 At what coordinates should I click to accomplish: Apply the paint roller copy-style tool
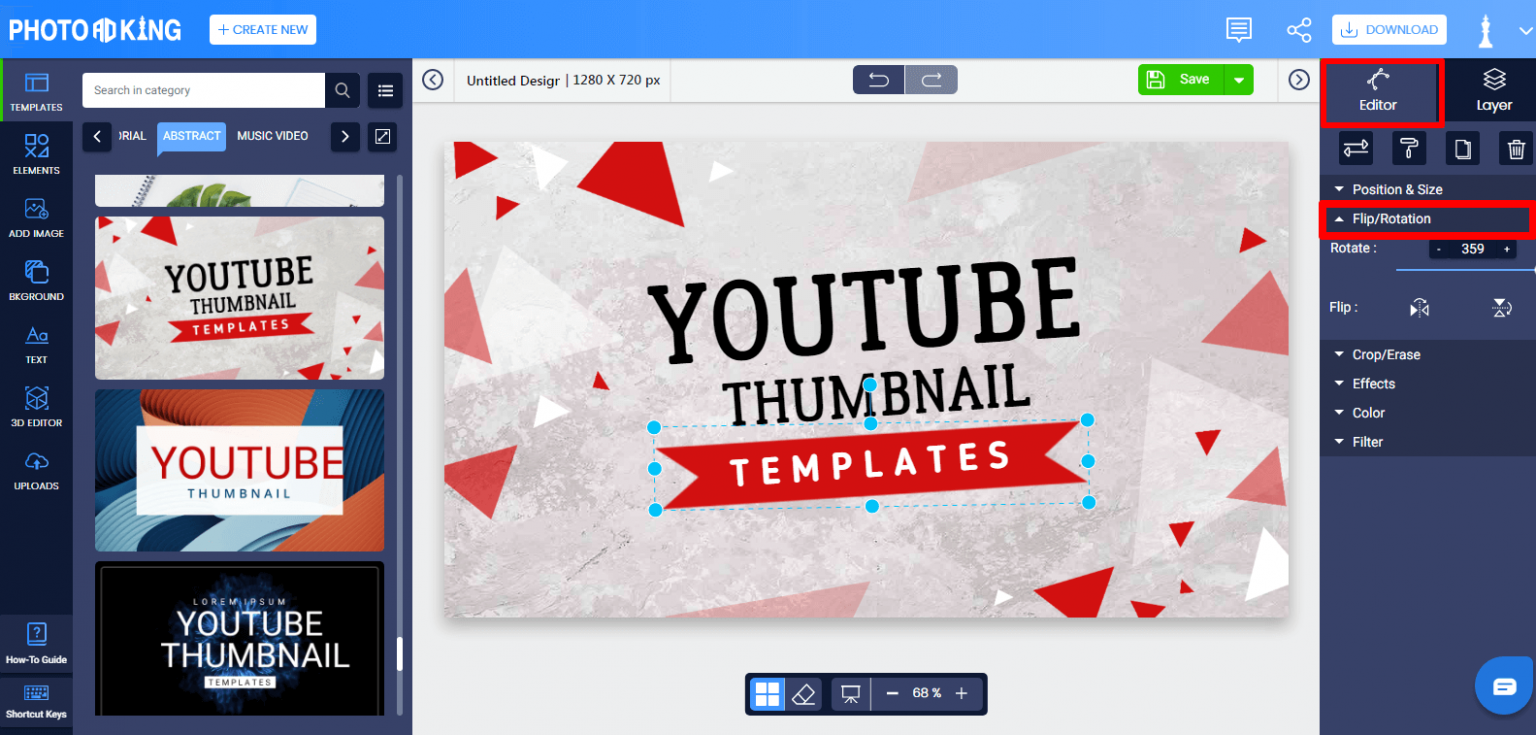click(x=1409, y=148)
